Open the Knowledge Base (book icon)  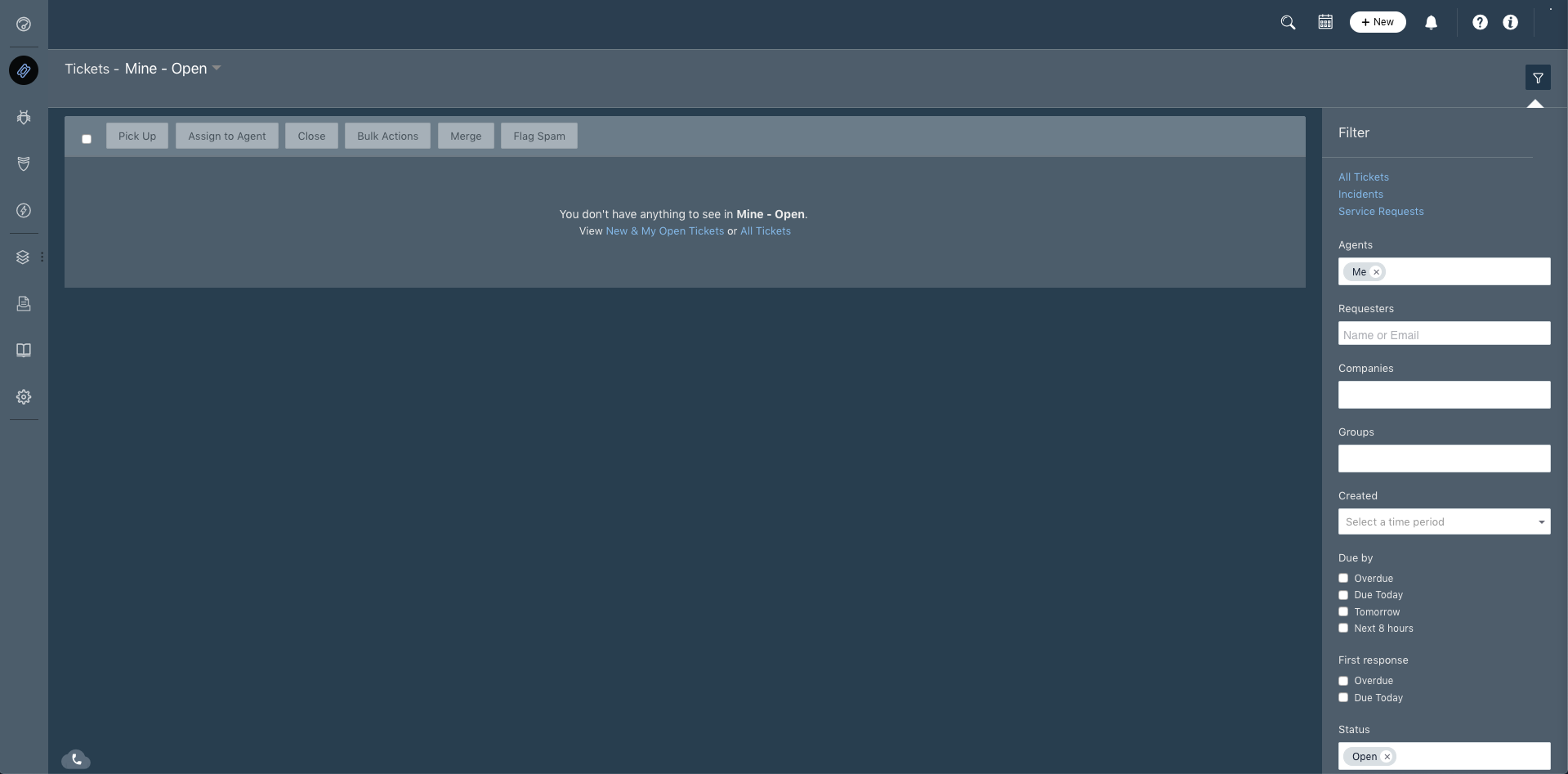[24, 350]
